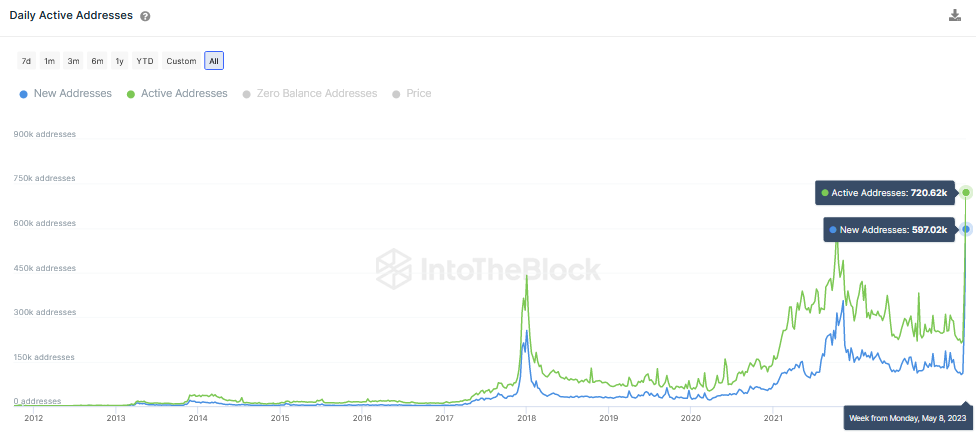Select the 1m time range
The height and width of the screenshot is (439, 976).
pos(50,61)
